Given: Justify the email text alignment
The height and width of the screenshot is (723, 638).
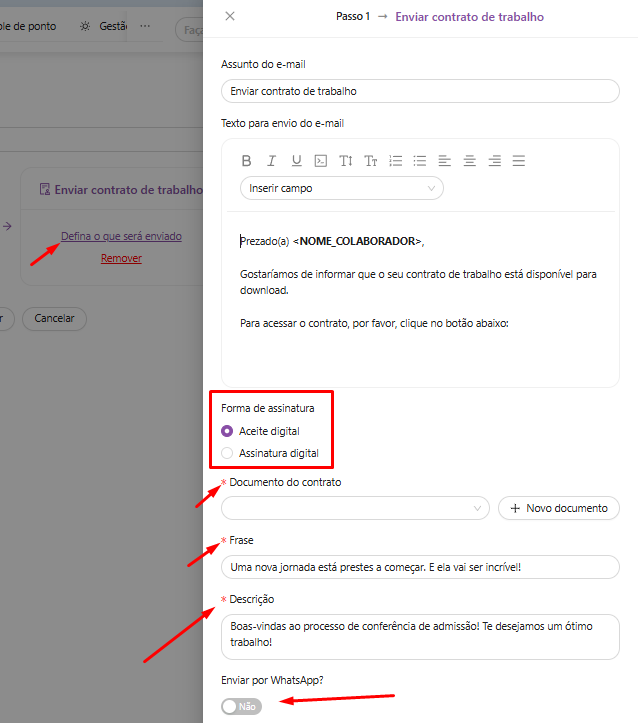Looking at the screenshot, I should coord(518,161).
